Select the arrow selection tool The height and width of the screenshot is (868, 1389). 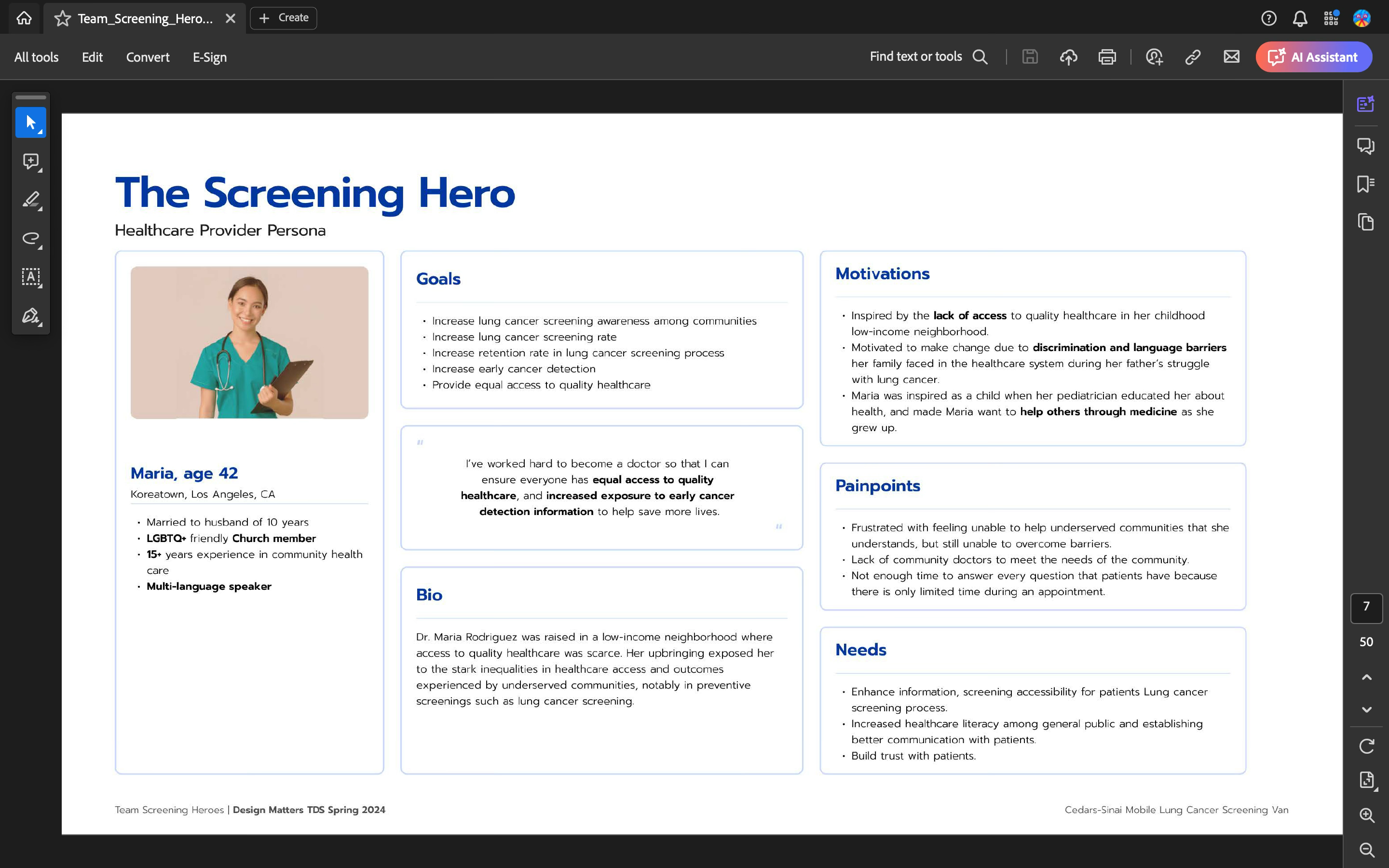(30, 122)
